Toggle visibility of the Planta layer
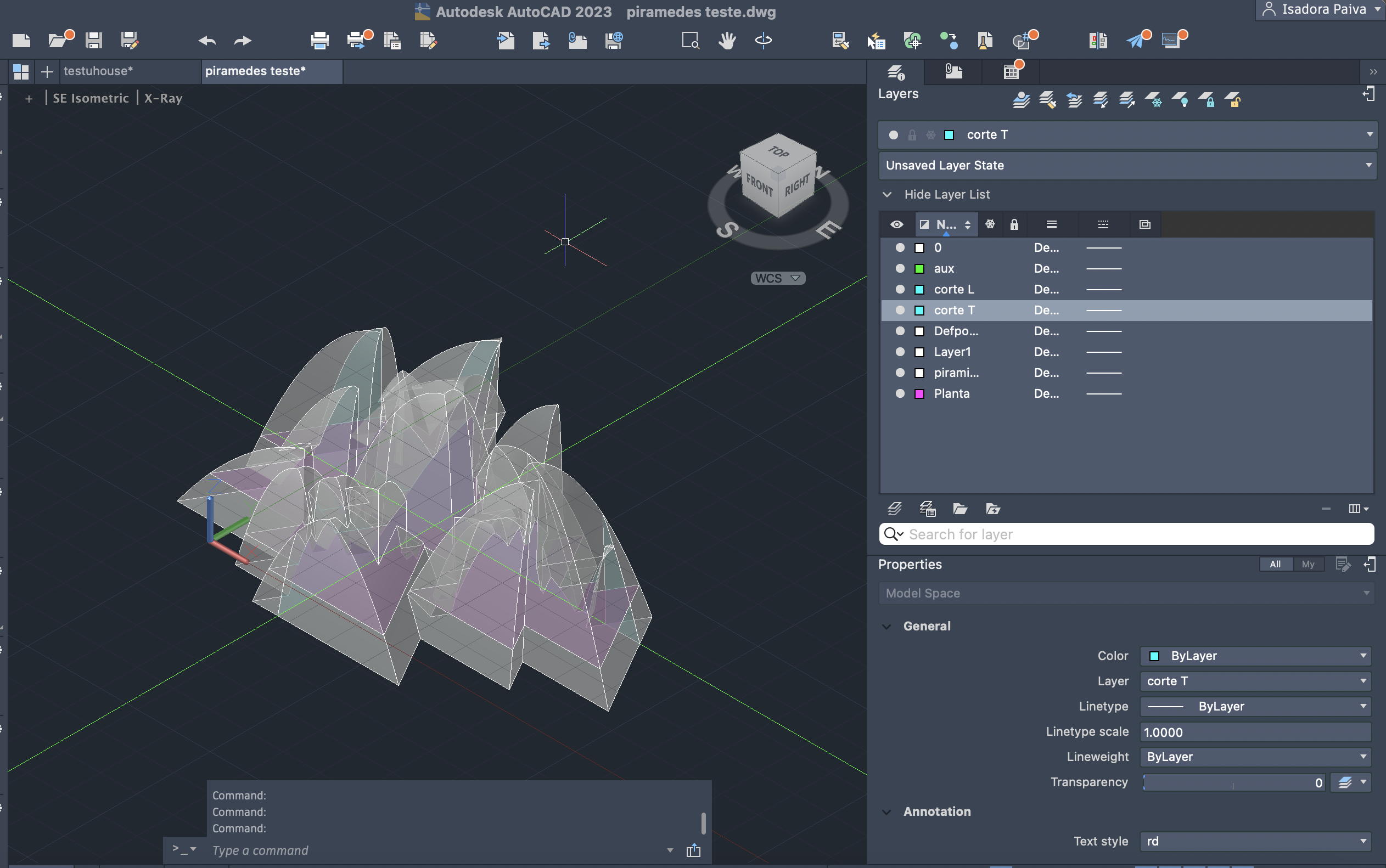Image resolution: width=1386 pixels, height=868 pixels. [x=900, y=393]
